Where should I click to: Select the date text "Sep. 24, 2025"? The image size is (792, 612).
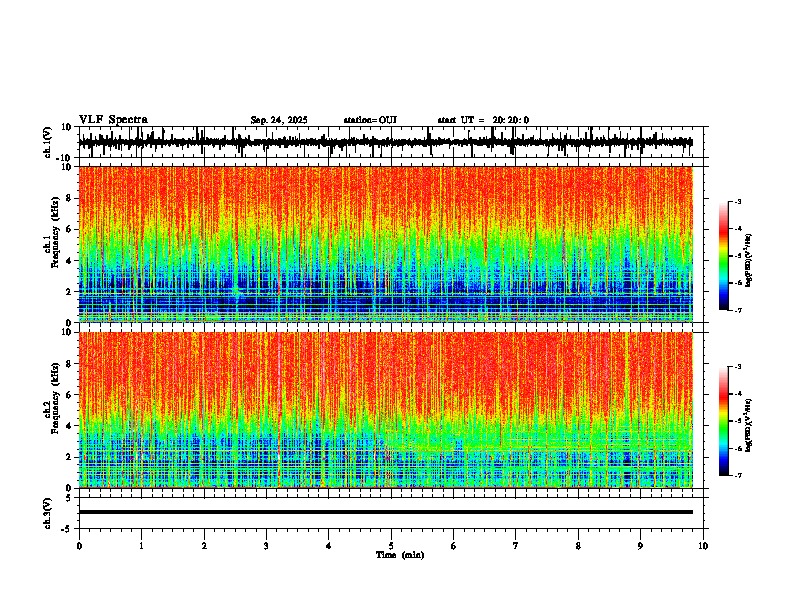point(279,120)
